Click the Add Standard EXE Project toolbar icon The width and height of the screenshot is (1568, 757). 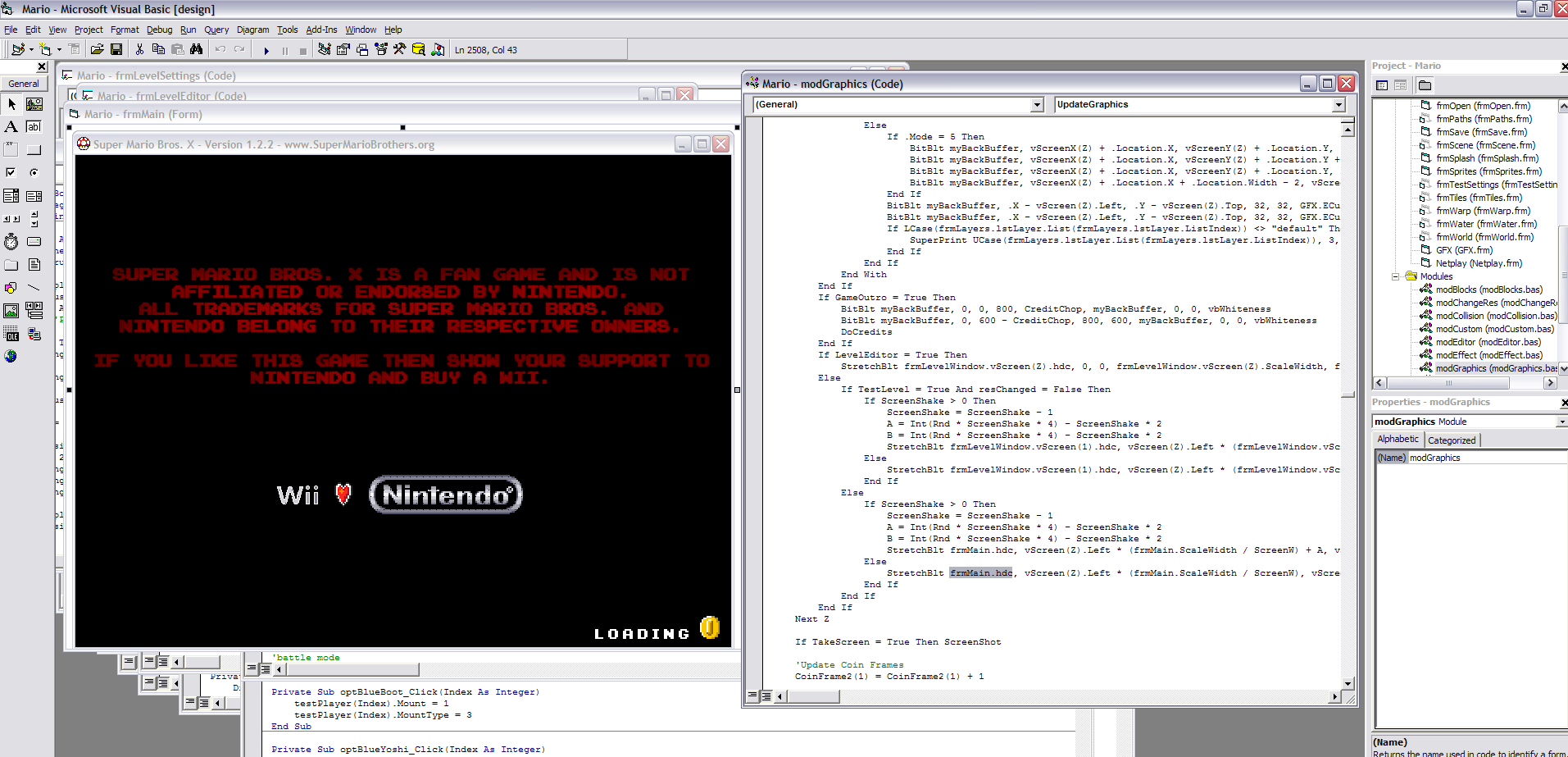[17, 50]
